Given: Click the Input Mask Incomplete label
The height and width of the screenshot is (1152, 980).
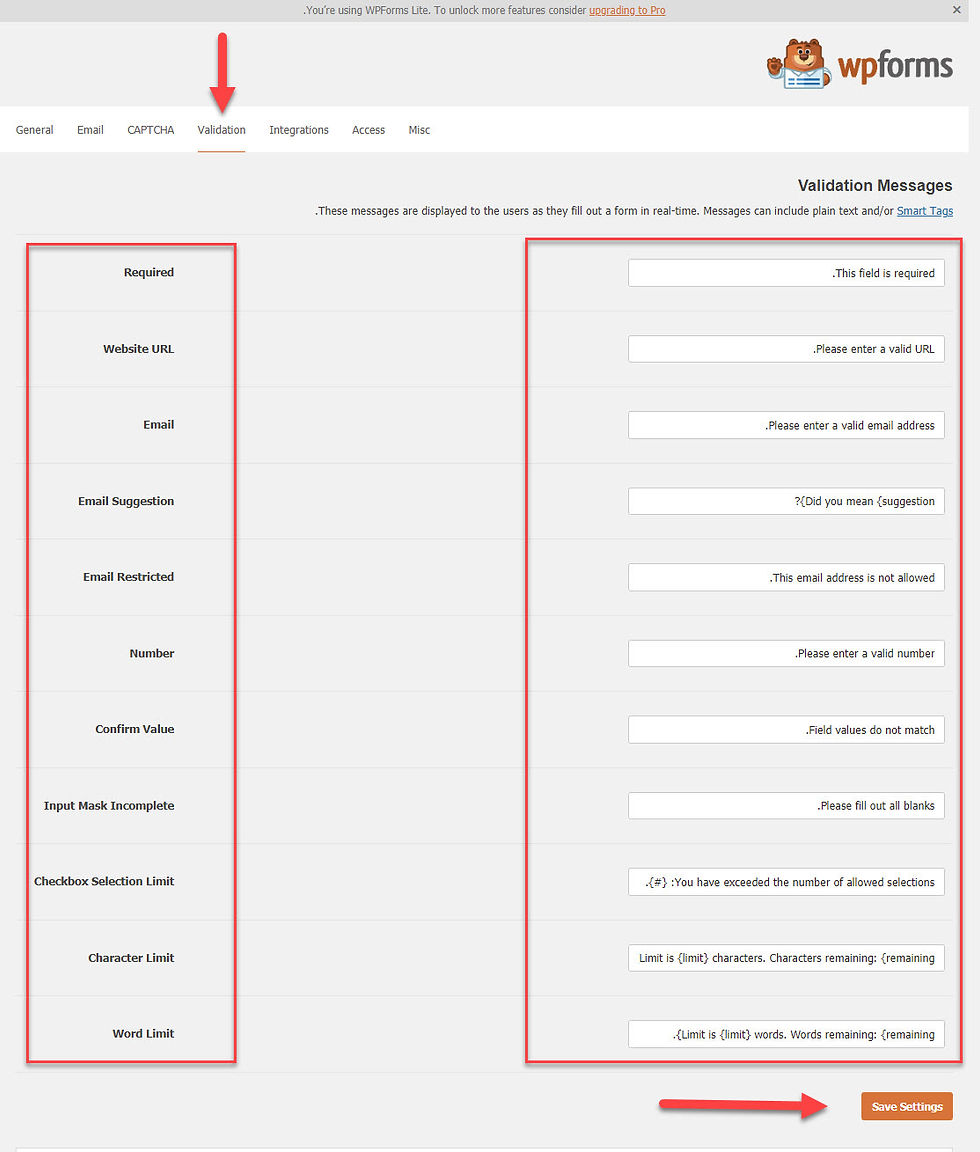Looking at the screenshot, I should pyautogui.click(x=109, y=805).
